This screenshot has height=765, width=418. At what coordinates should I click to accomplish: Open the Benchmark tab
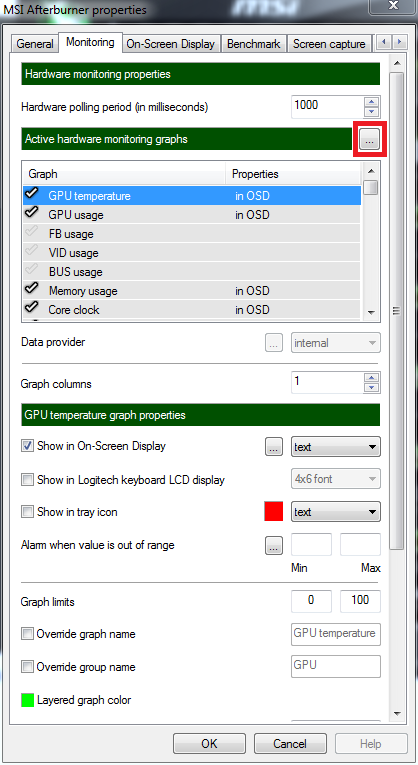(254, 43)
